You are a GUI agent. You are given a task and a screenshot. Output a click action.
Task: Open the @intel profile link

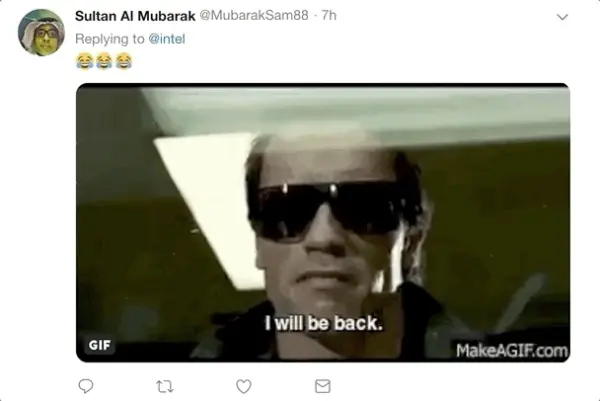[x=166, y=39]
